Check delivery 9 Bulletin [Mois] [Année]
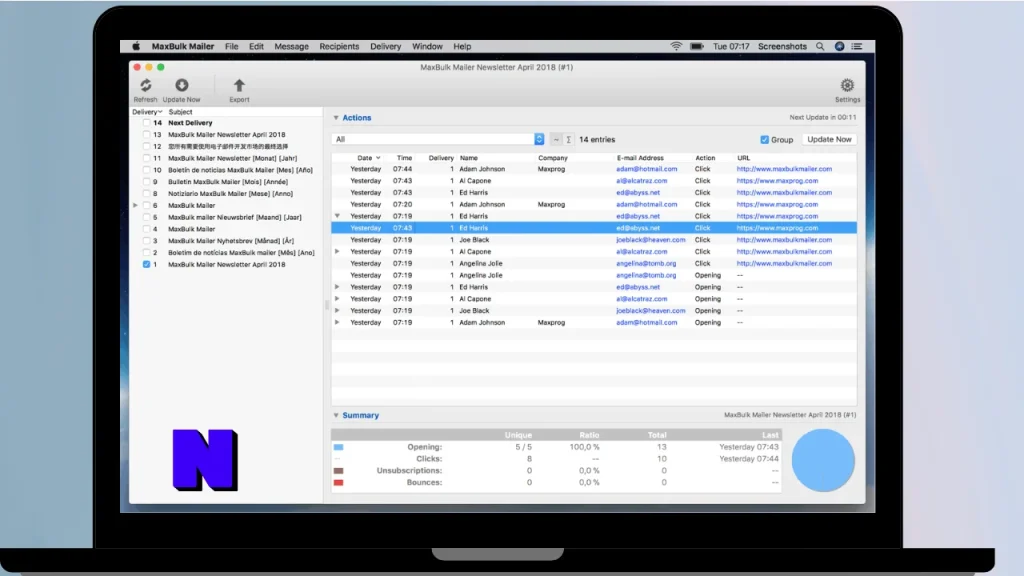 [x=146, y=182]
